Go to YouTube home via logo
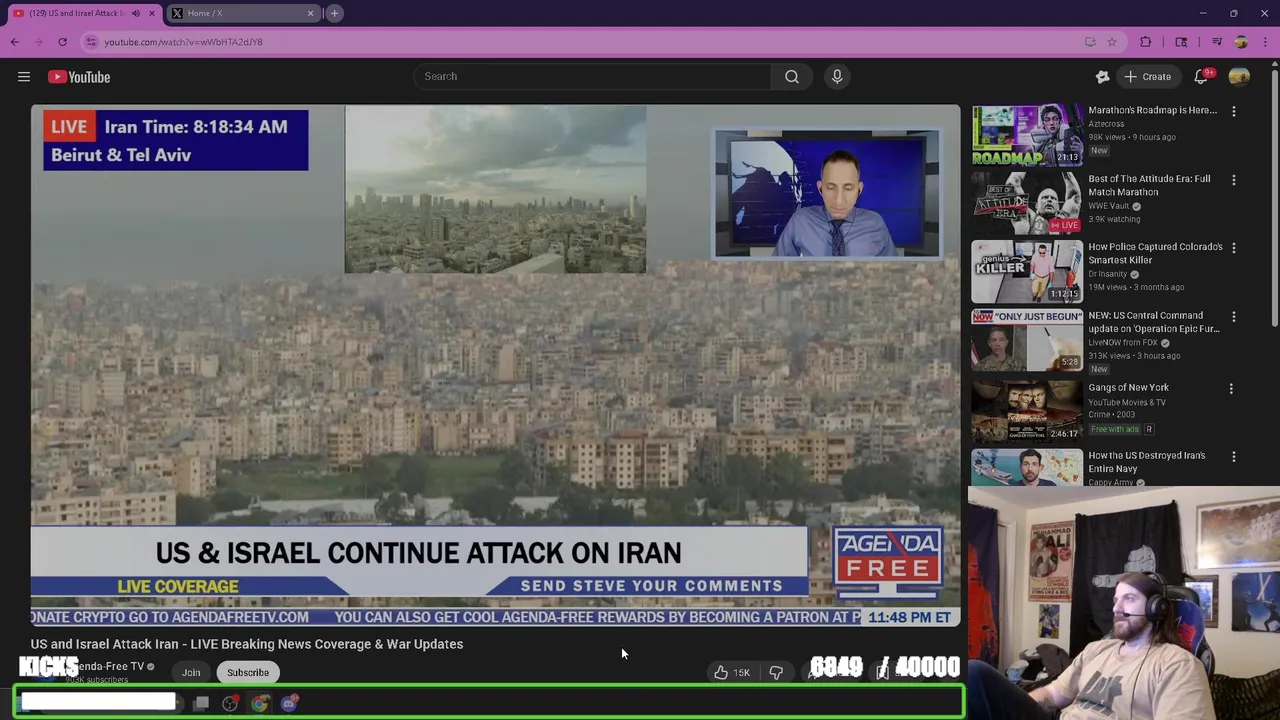 [x=79, y=77]
